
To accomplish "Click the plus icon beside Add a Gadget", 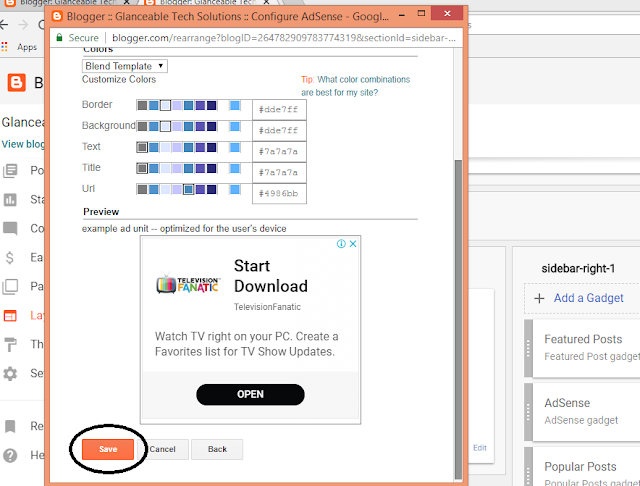I will 539,298.
